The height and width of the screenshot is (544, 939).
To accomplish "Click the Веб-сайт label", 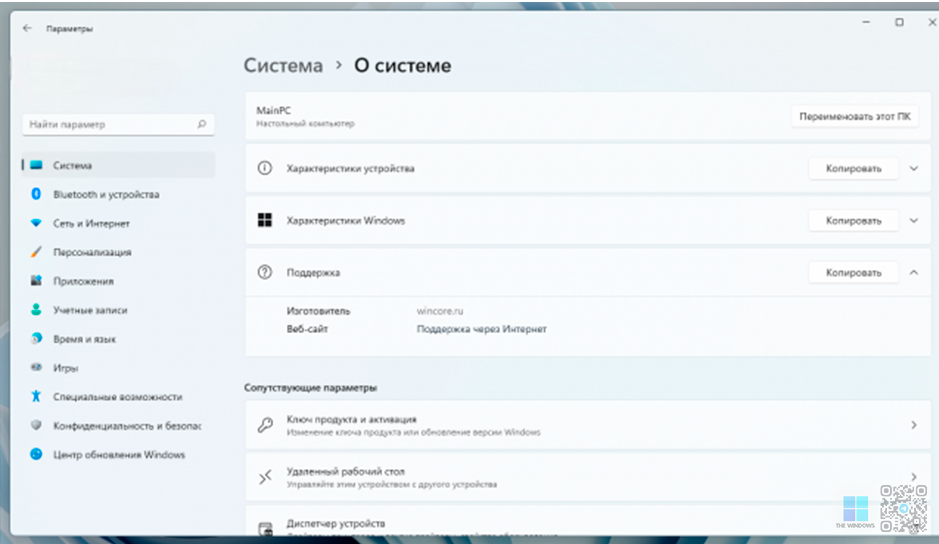I will pyautogui.click(x=307, y=329).
